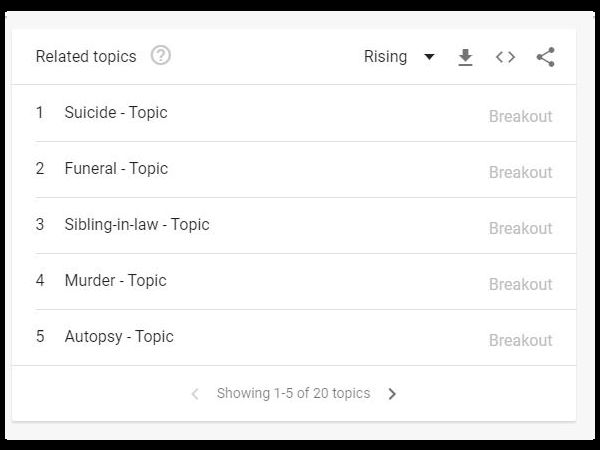Go to next page of topics
This screenshot has width=600, height=450.
coord(392,394)
